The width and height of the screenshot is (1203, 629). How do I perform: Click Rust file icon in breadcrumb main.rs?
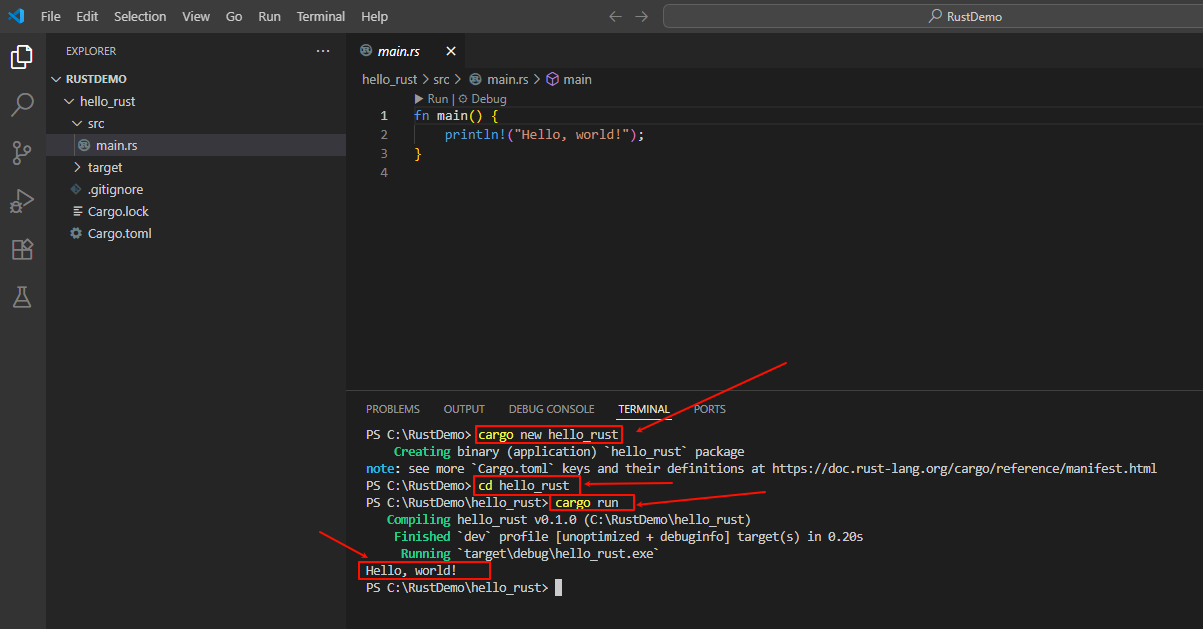476,79
